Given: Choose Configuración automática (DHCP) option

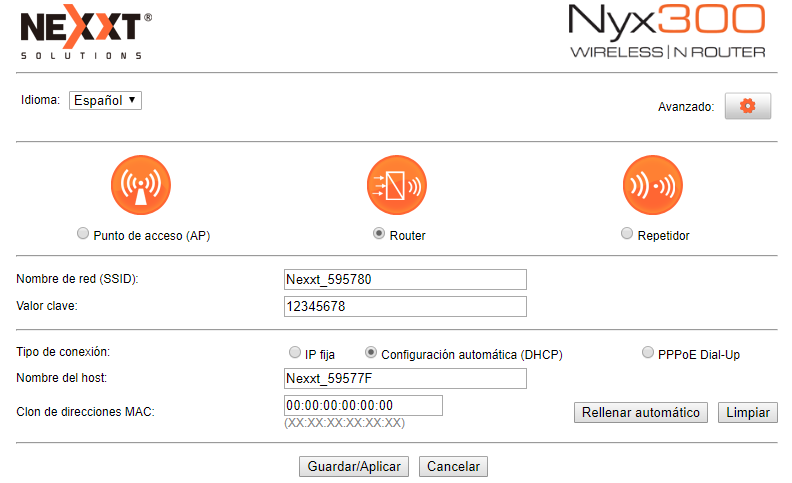Looking at the screenshot, I should pos(371,352).
